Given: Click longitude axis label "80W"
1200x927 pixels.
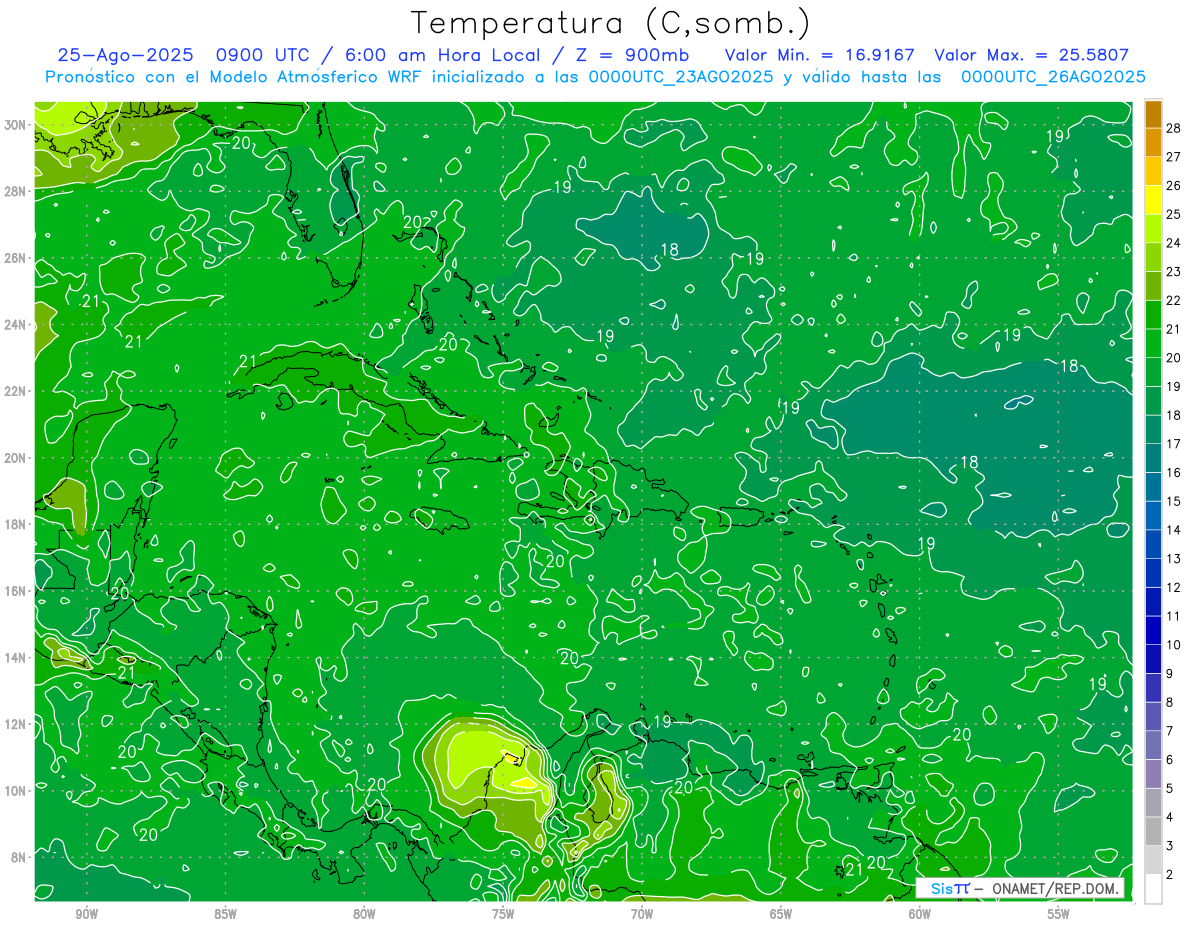Looking at the screenshot, I should (x=364, y=914).
